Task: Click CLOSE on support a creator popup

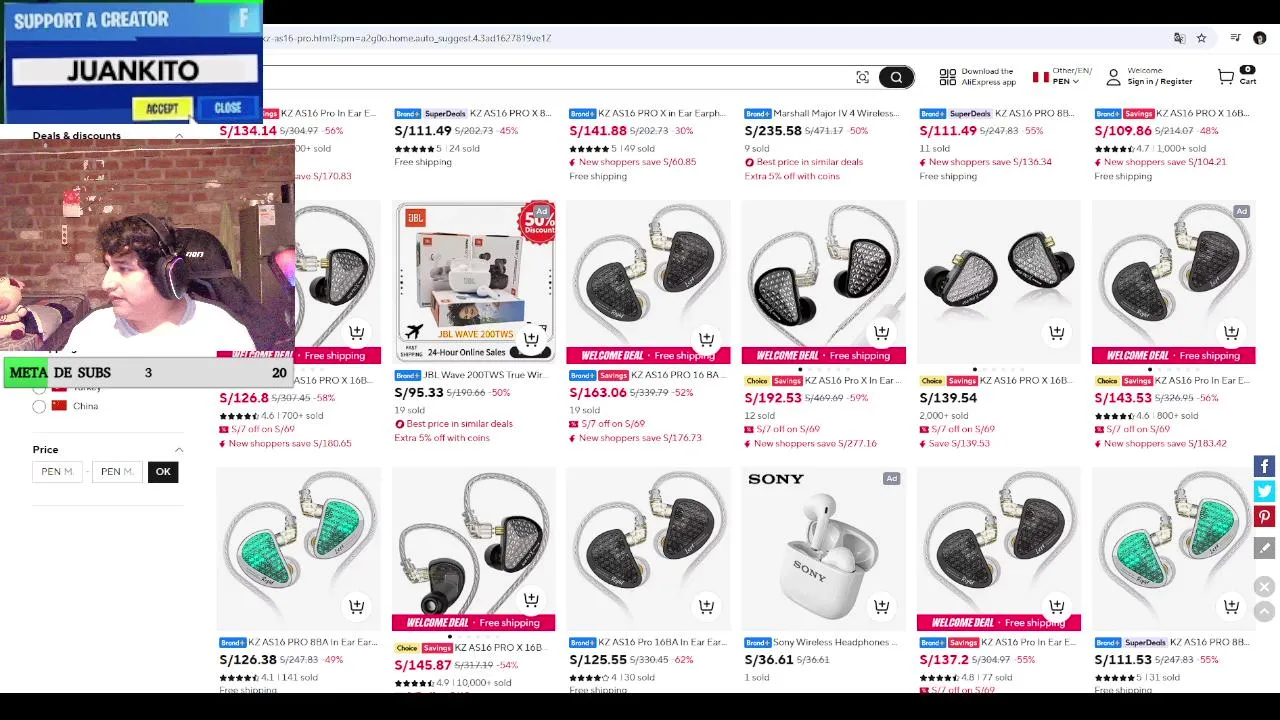Action: coord(228,108)
